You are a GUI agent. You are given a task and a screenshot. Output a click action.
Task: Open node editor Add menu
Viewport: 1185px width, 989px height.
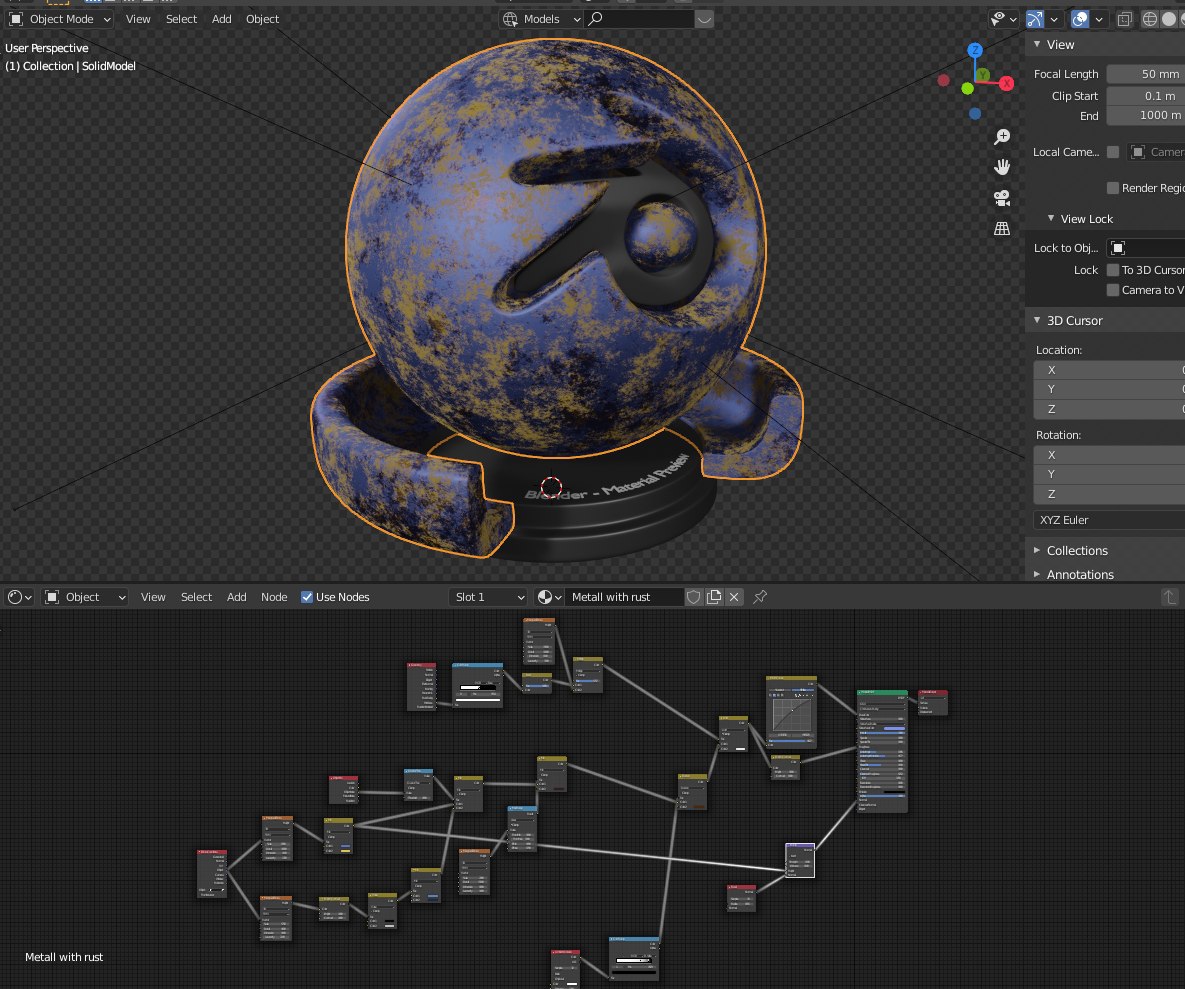click(x=237, y=597)
